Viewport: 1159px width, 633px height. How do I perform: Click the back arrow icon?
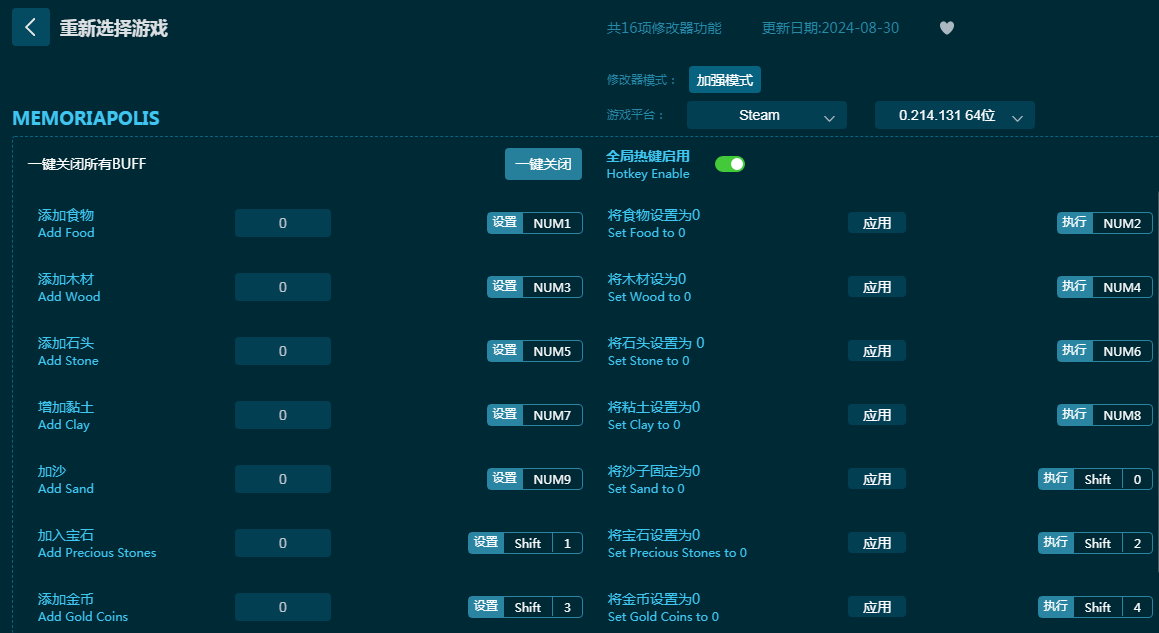pos(30,28)
